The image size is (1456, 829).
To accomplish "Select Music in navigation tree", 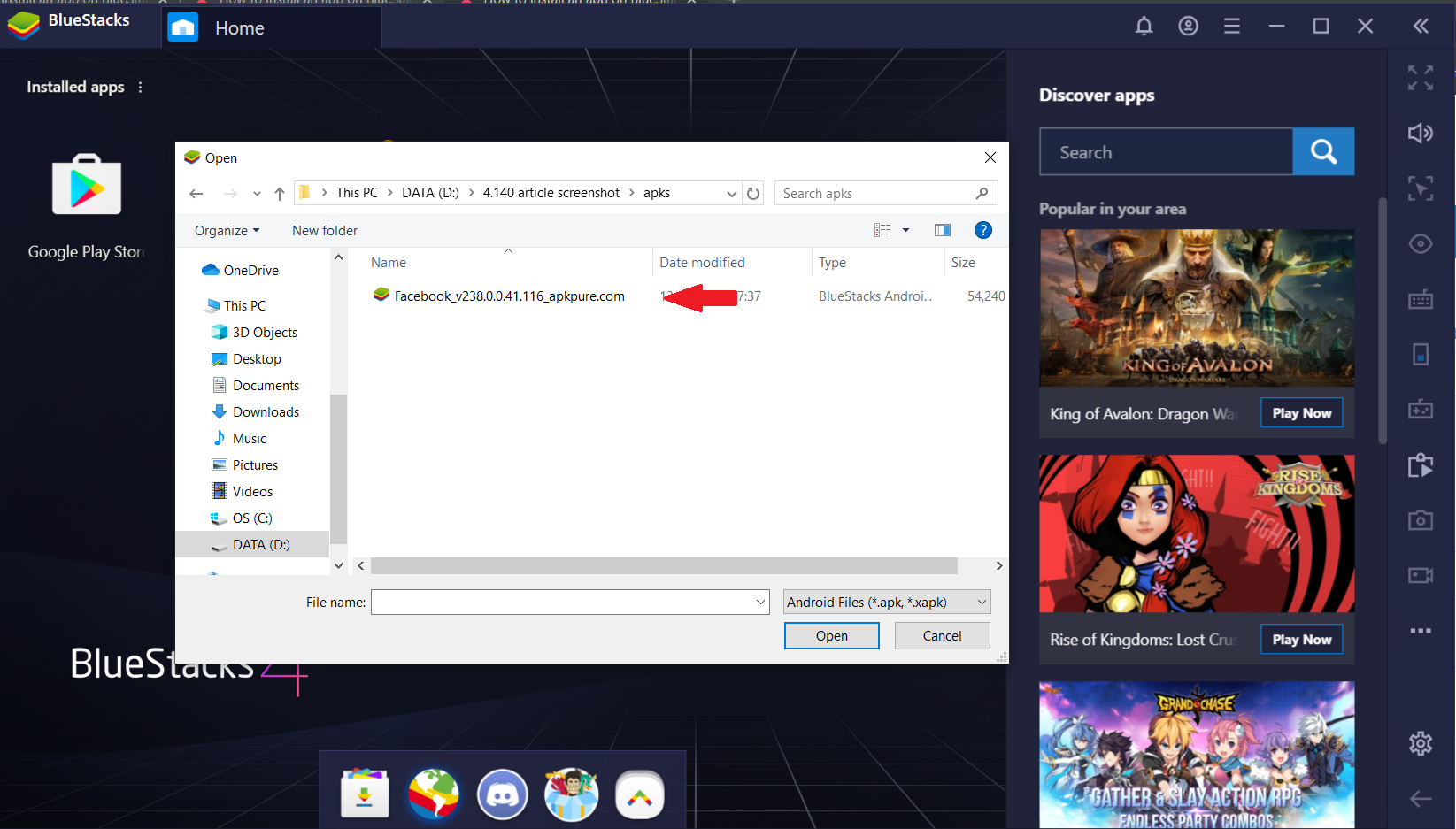I will [240, 439].
